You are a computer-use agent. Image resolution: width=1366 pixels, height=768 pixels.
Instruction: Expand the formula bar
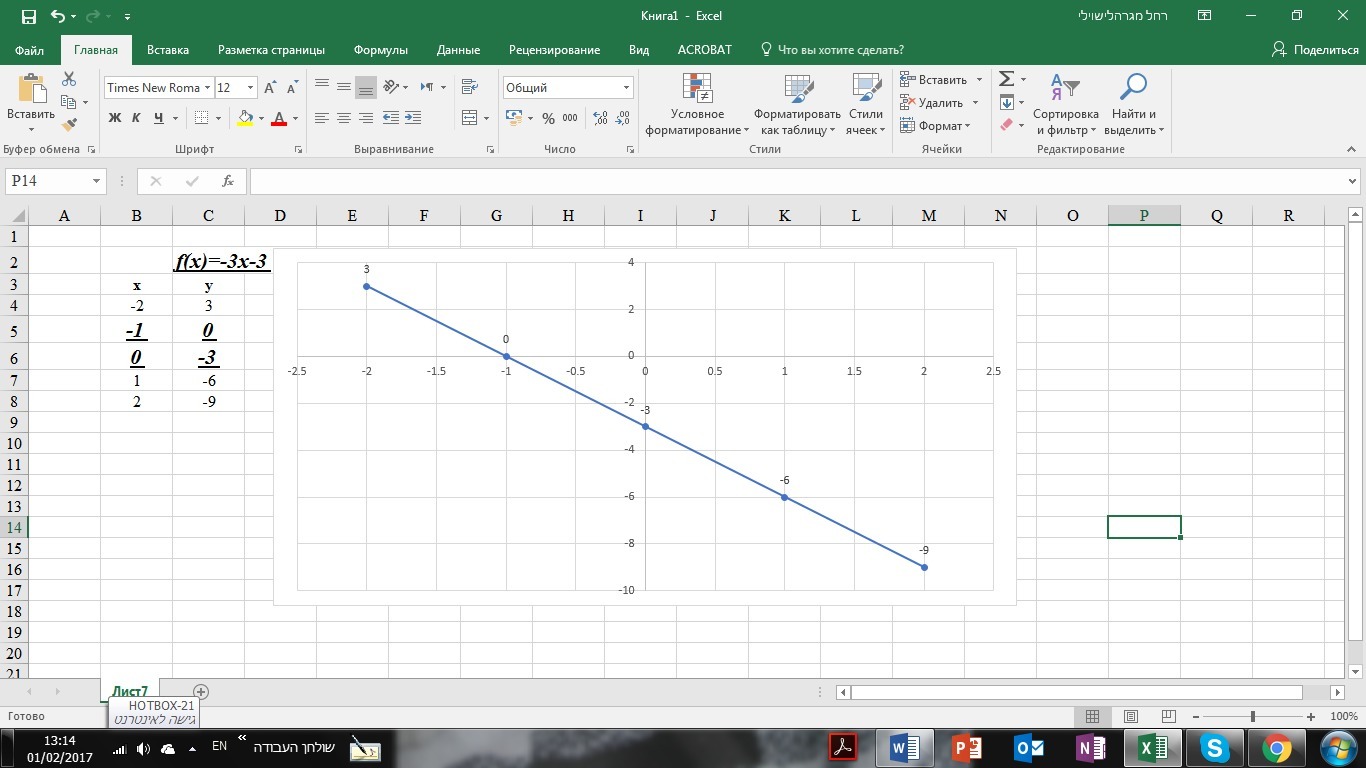click(x=1353, y=181)
